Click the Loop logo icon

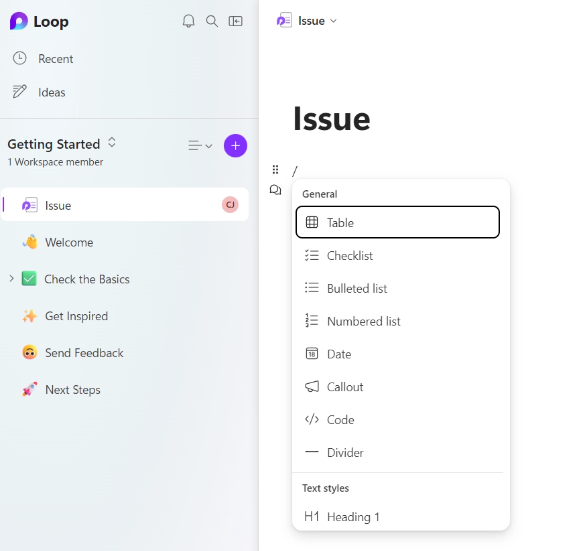[19, 21]
